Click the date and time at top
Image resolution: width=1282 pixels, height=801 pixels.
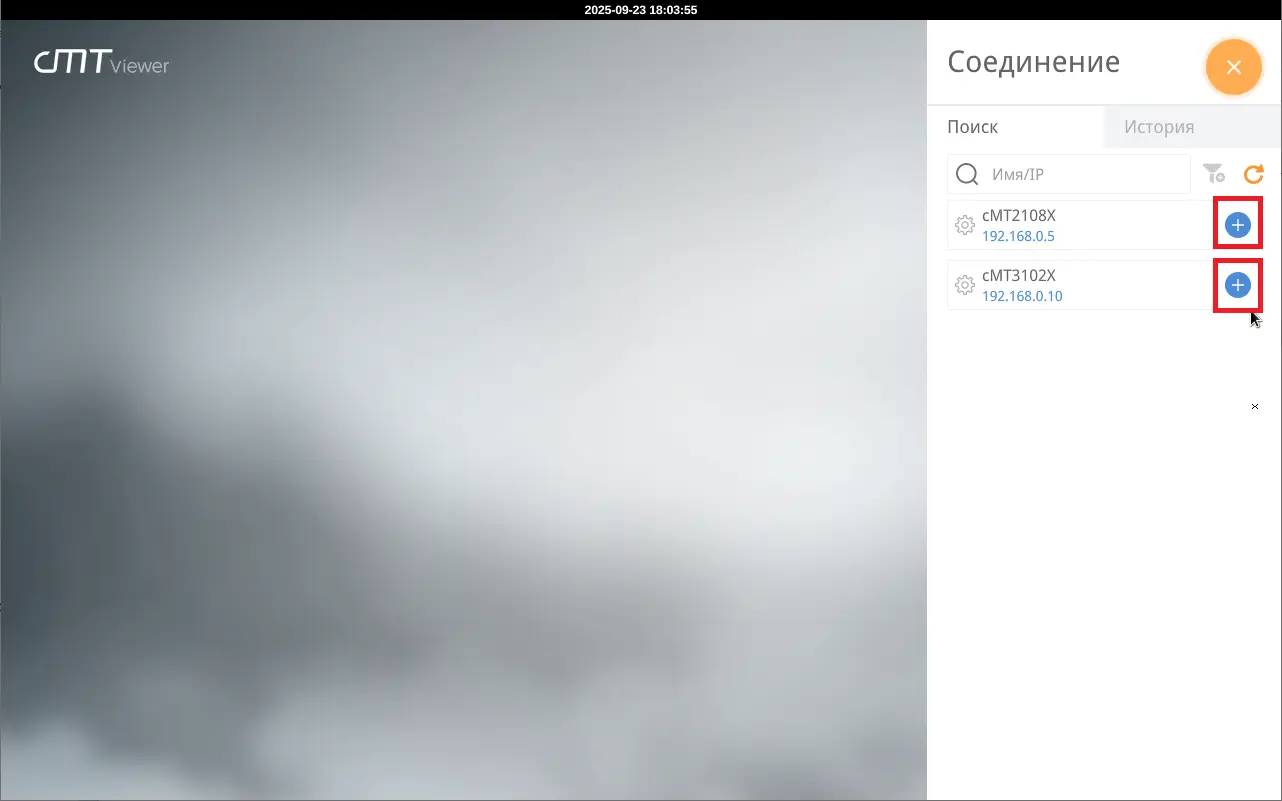640,9
